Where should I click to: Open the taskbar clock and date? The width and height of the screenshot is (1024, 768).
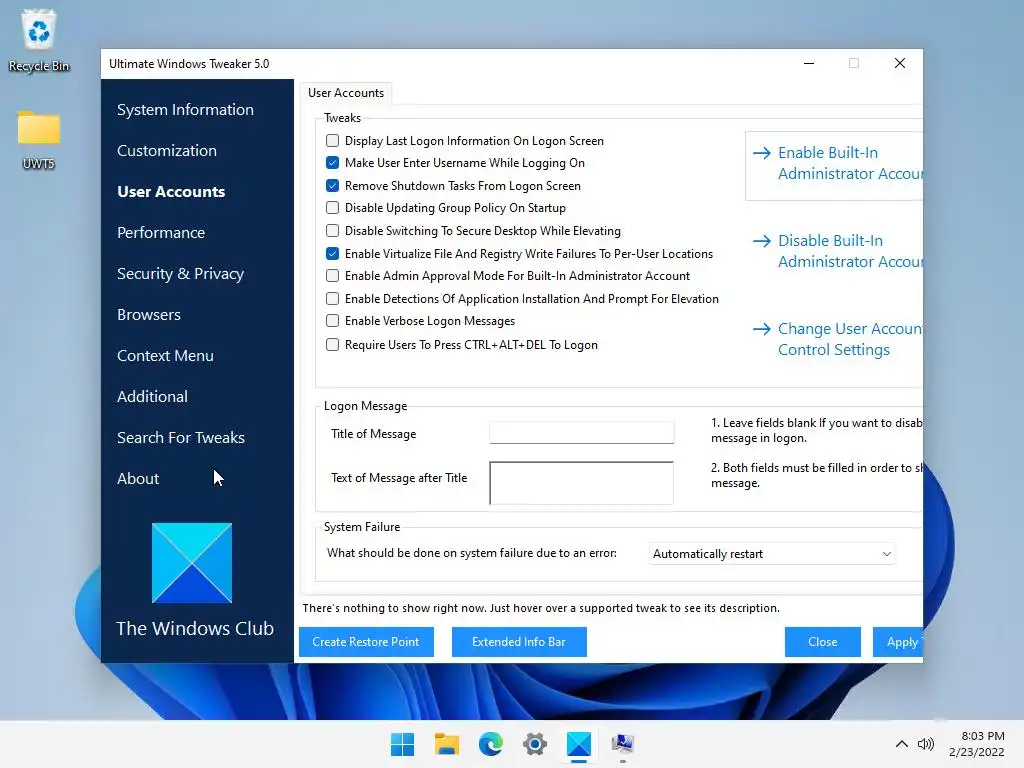click(x=976, y=744)
